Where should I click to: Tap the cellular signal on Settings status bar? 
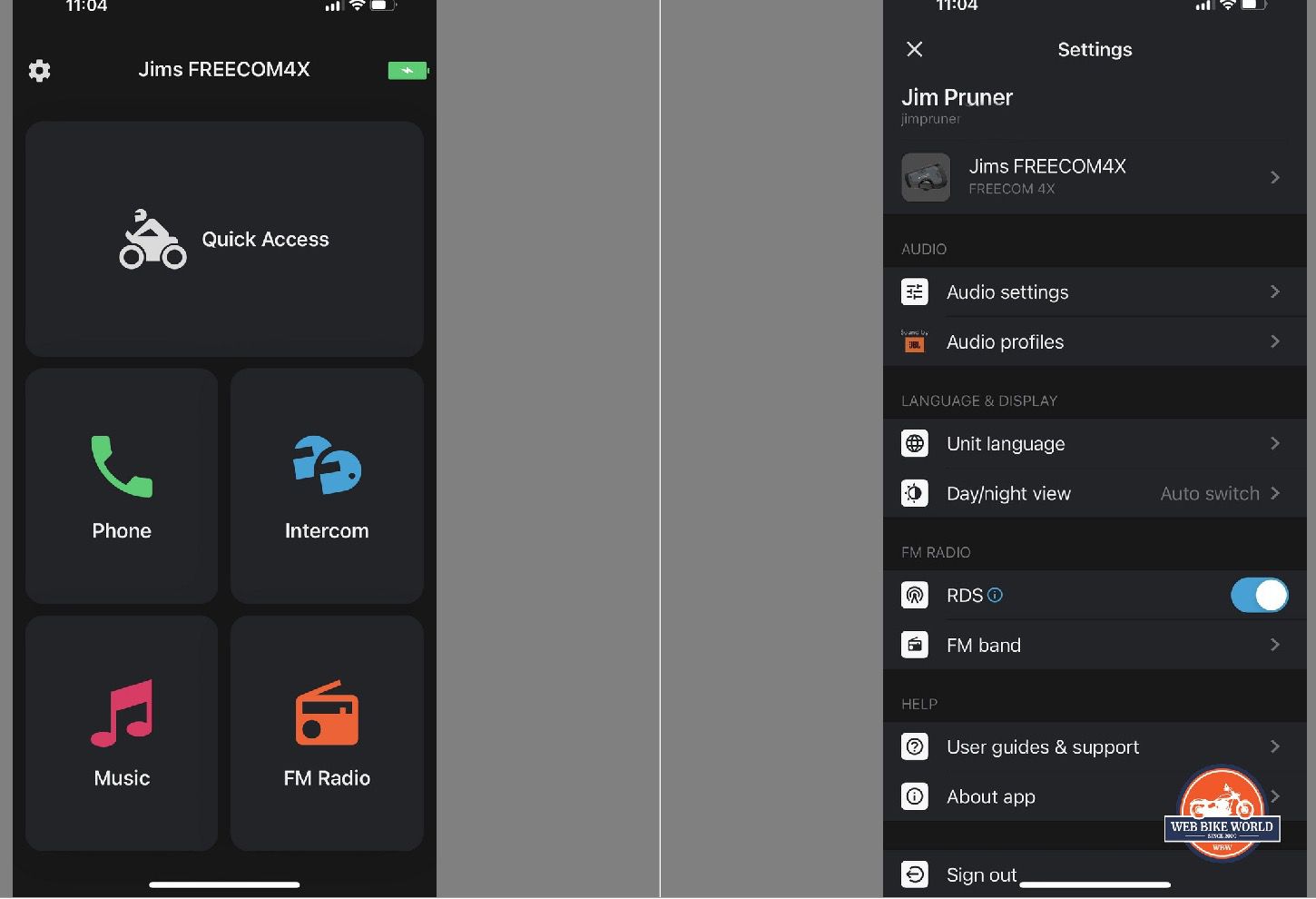tap(1204, 5)
